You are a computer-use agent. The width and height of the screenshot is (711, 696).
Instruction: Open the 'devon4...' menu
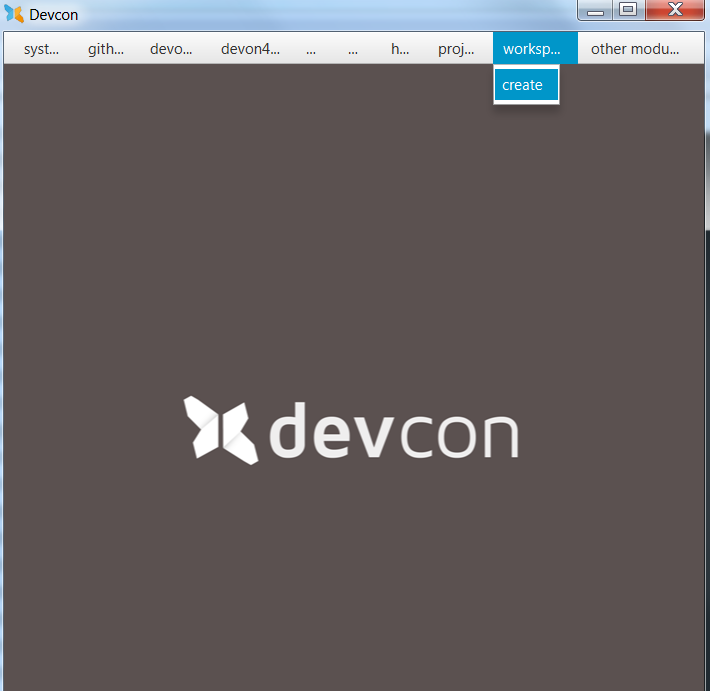250,49
